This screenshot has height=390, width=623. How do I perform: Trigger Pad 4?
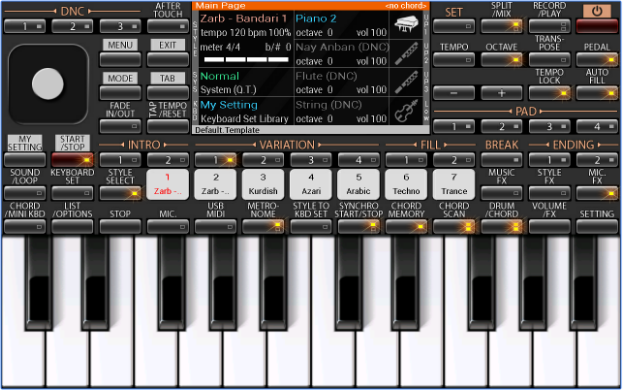pos(597,127)
